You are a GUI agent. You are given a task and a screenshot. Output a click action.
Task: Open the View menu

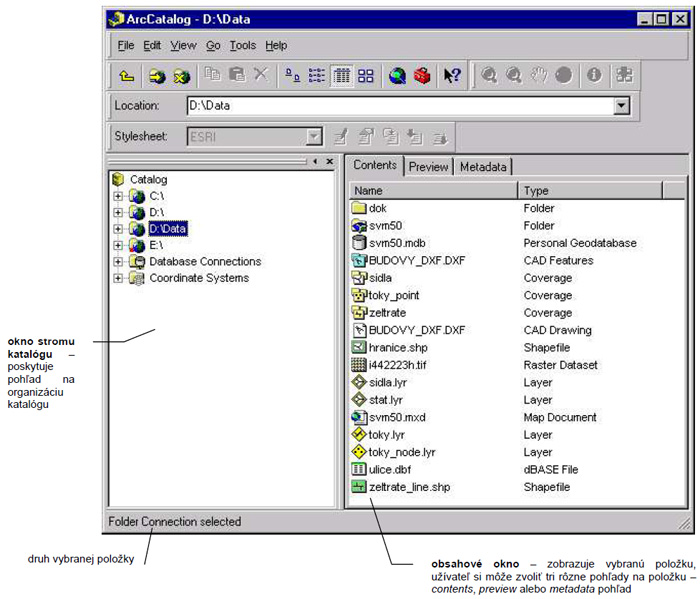coord(183,46)
